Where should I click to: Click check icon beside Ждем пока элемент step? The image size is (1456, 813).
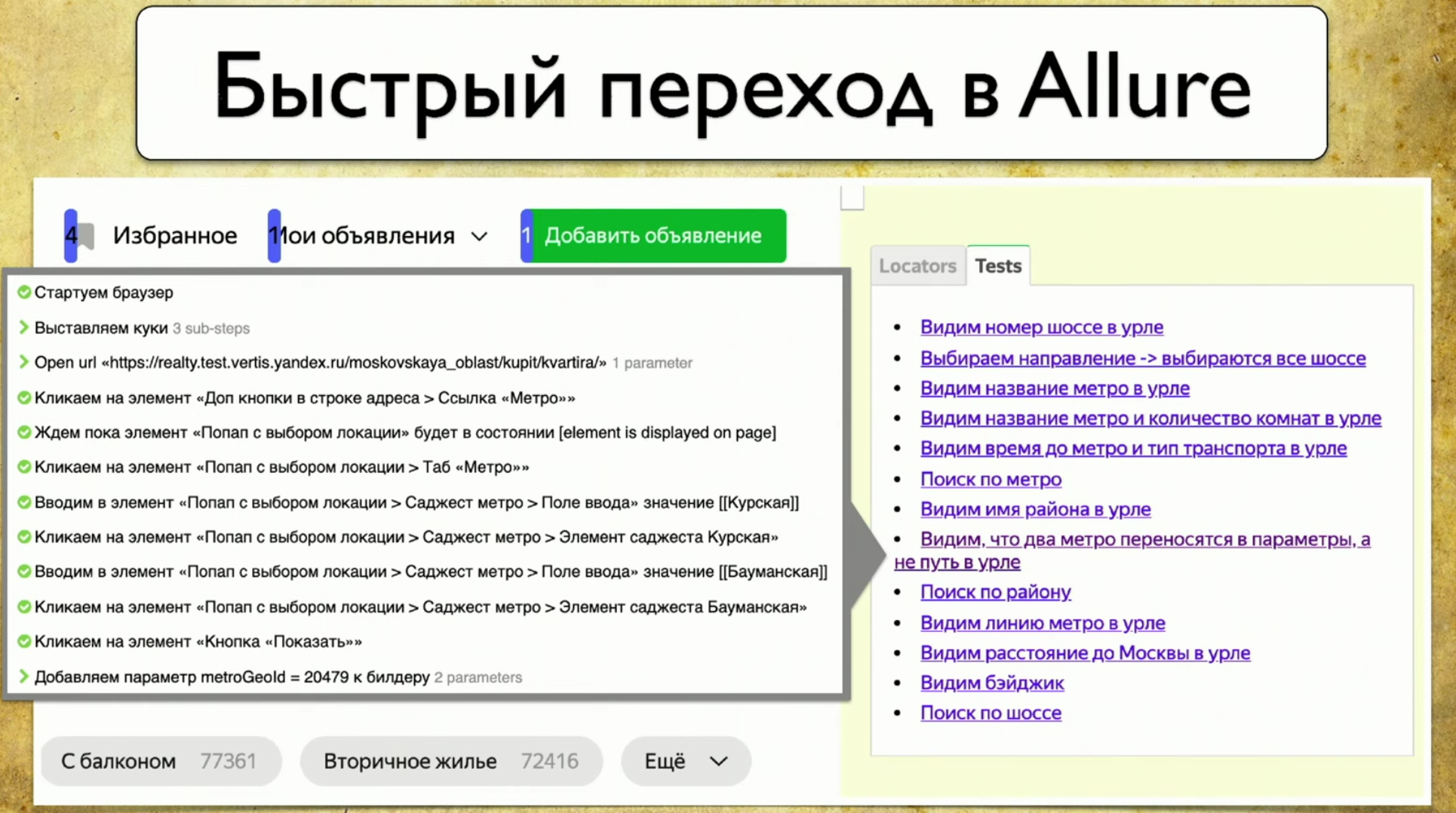click(x=24, y=432)
